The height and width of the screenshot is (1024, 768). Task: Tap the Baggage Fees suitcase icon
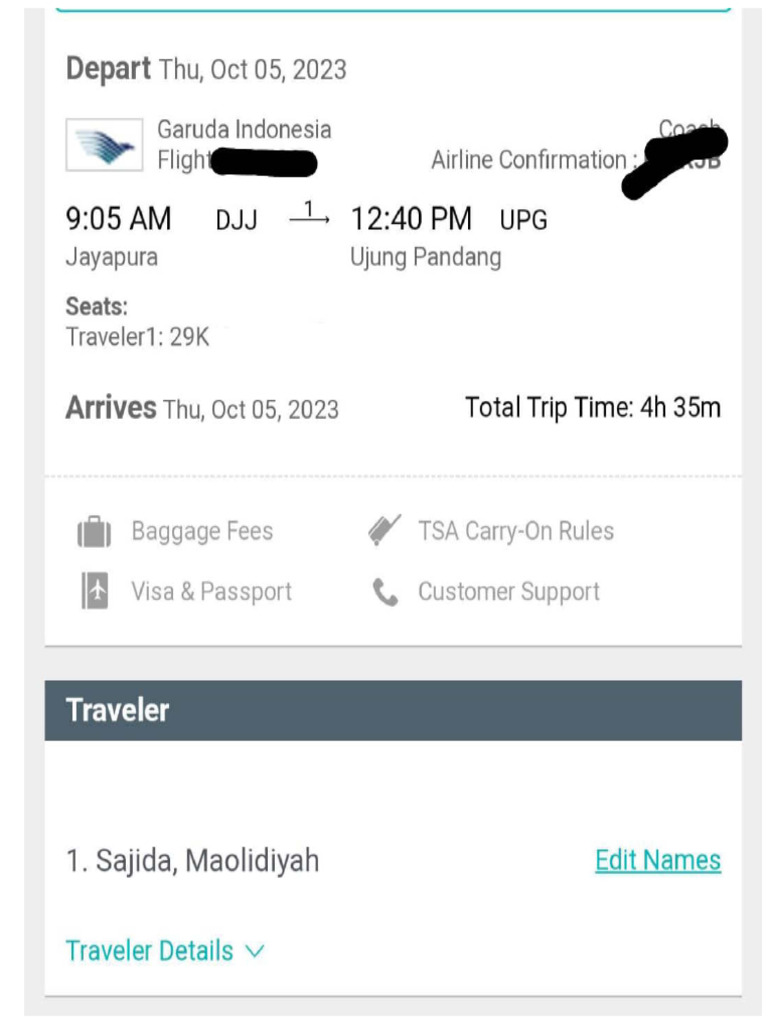94,532
